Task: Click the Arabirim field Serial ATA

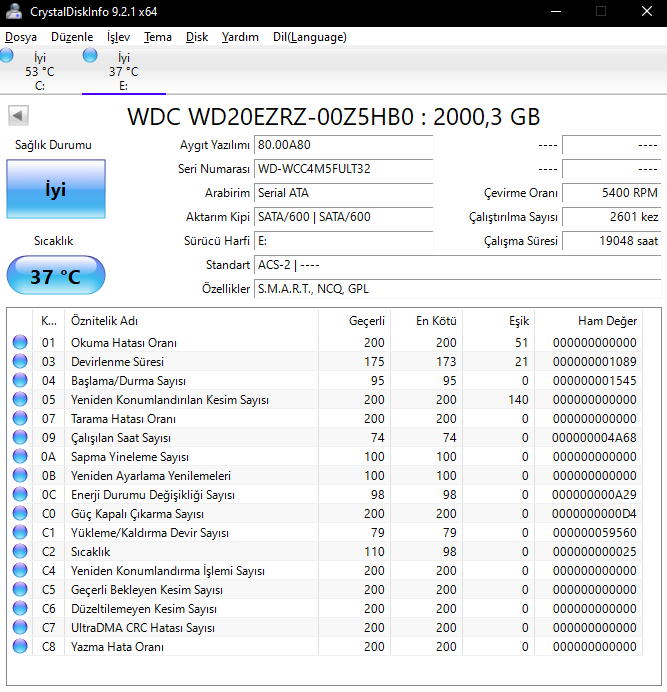Action: pos(343,193)
